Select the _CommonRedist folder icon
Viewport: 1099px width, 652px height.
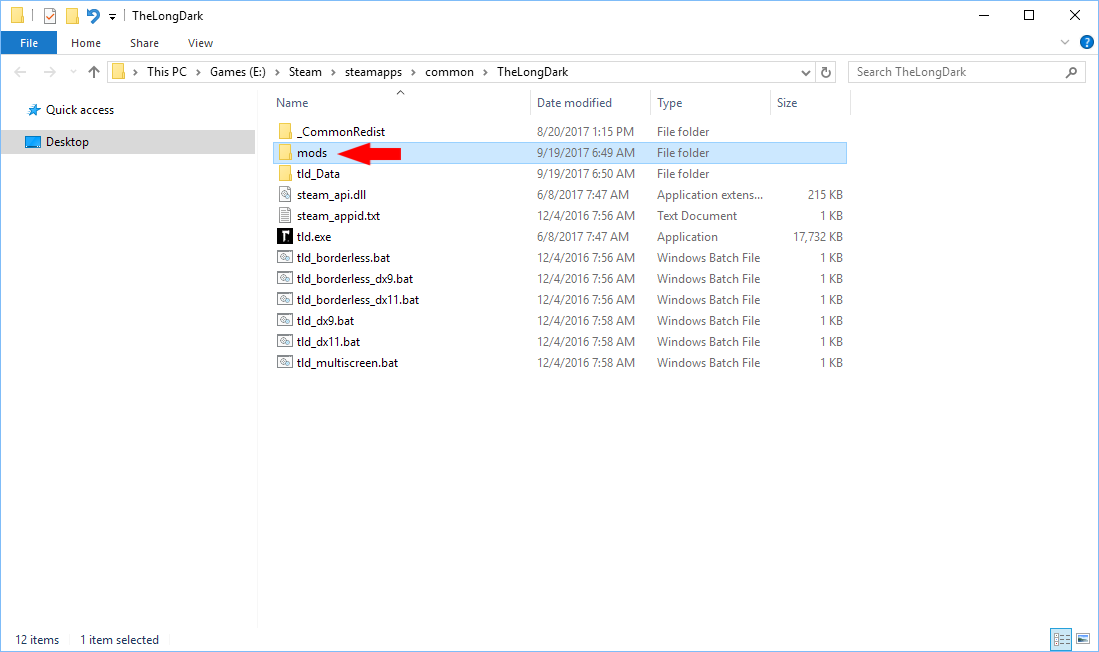coord(285,132)
